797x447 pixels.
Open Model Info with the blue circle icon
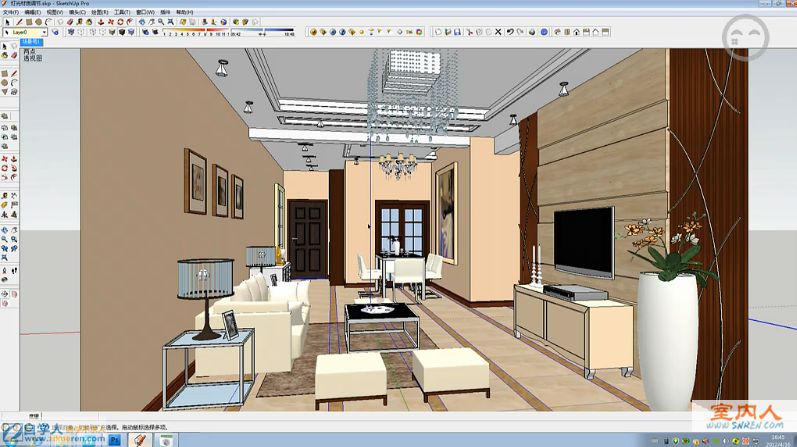click(544, 32)
